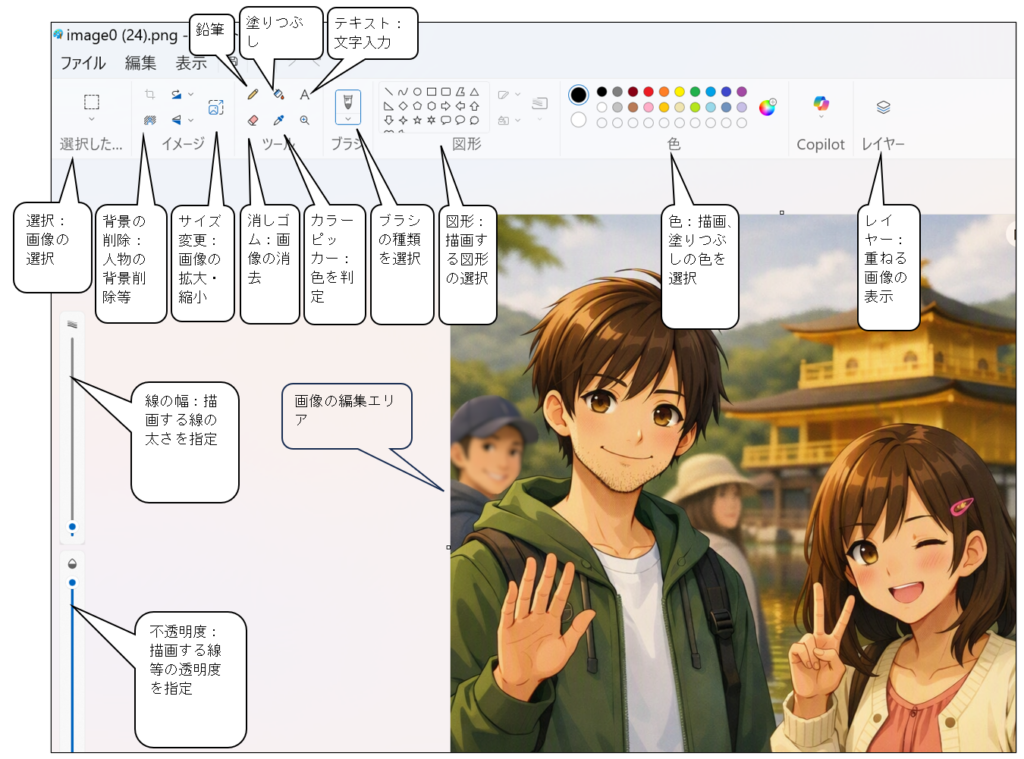Click the line width slider handle
This screenshot has height=759, width=1024.
pos(72,526)
